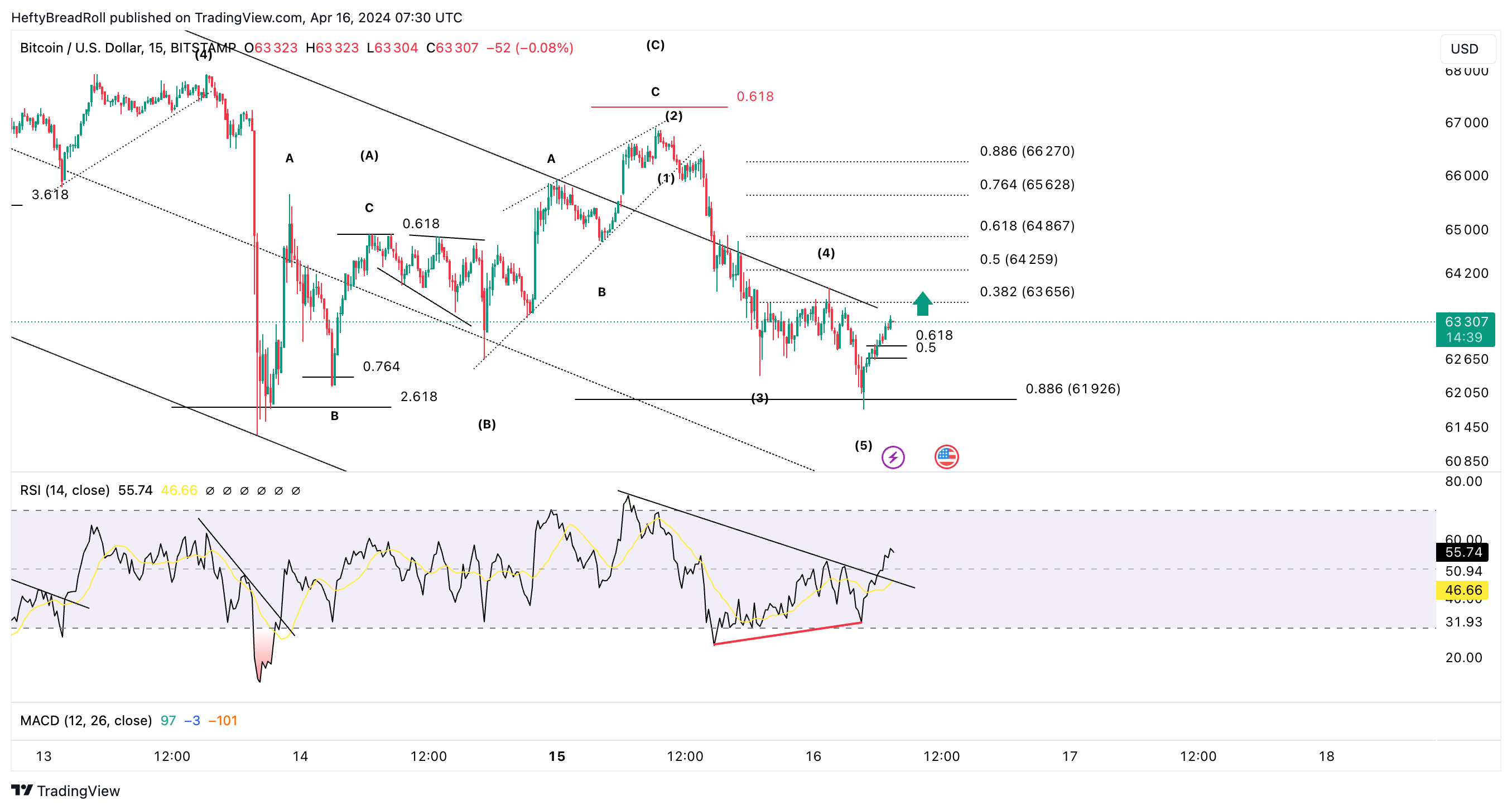This screenshot has height=810, width=1512.
Task: Click the red 0.618 label near wave C
Action: [755, 97]
